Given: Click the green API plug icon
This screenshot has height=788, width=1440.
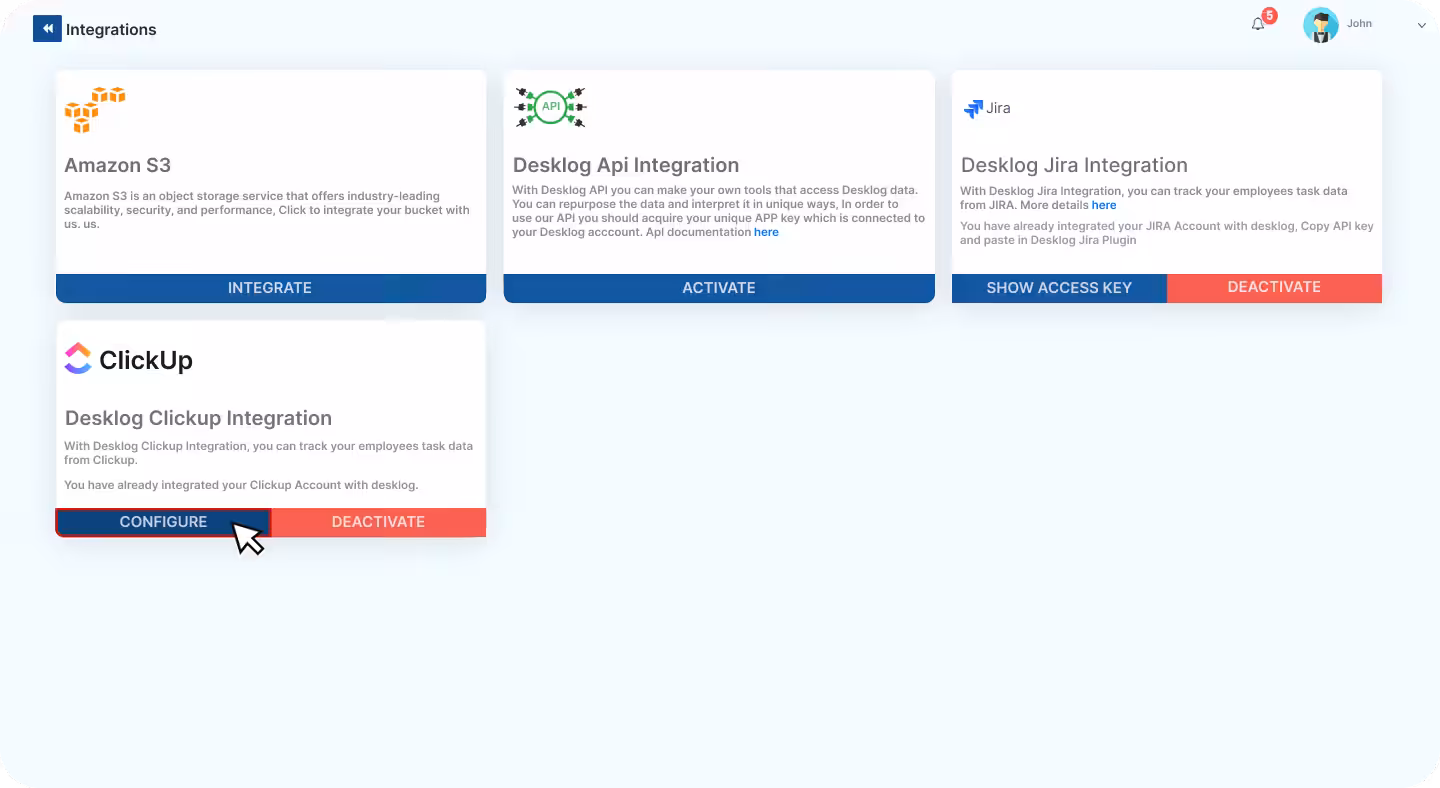Looking at the screenshot, I should coord(550,106).
